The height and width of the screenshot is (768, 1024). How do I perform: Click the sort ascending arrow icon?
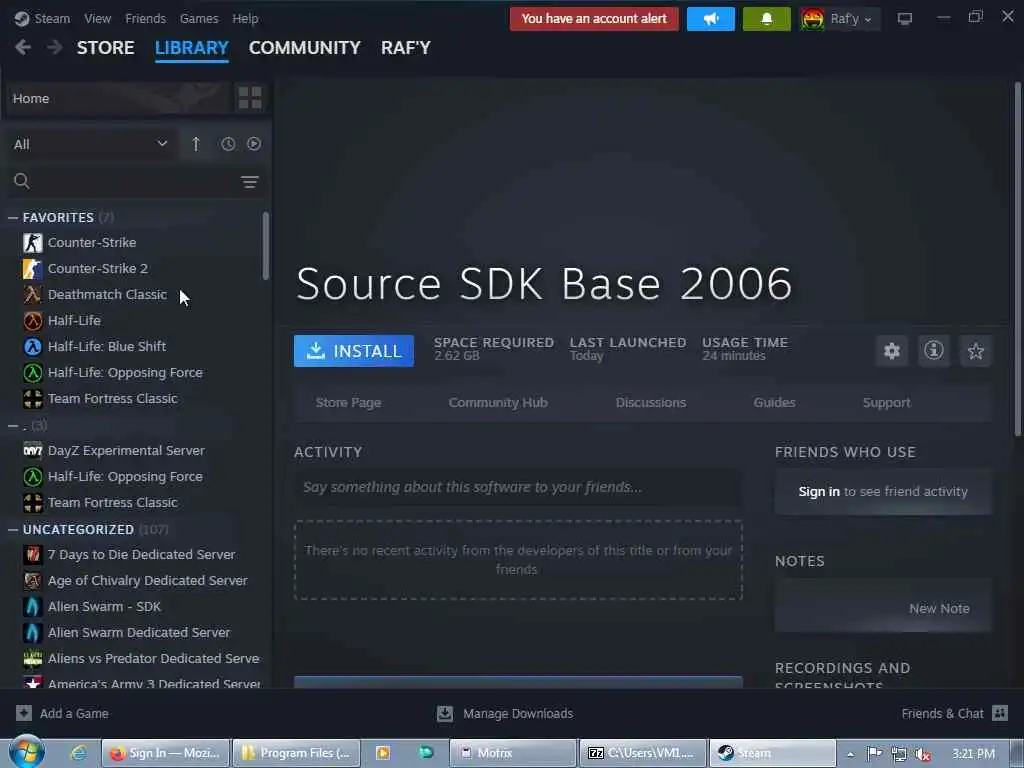click(196, 144)
